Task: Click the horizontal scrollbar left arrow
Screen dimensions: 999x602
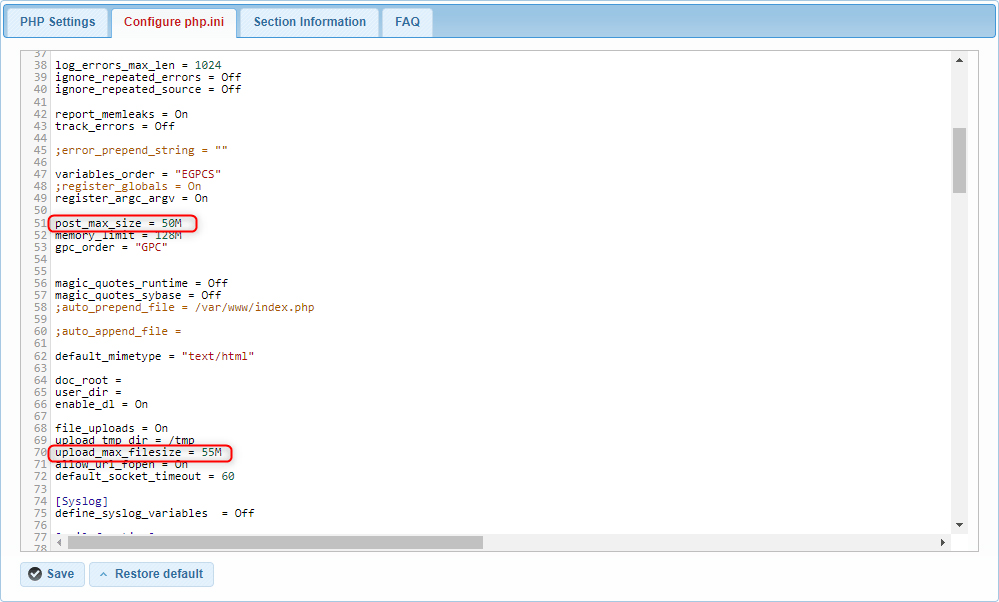Action: (59, 542)
